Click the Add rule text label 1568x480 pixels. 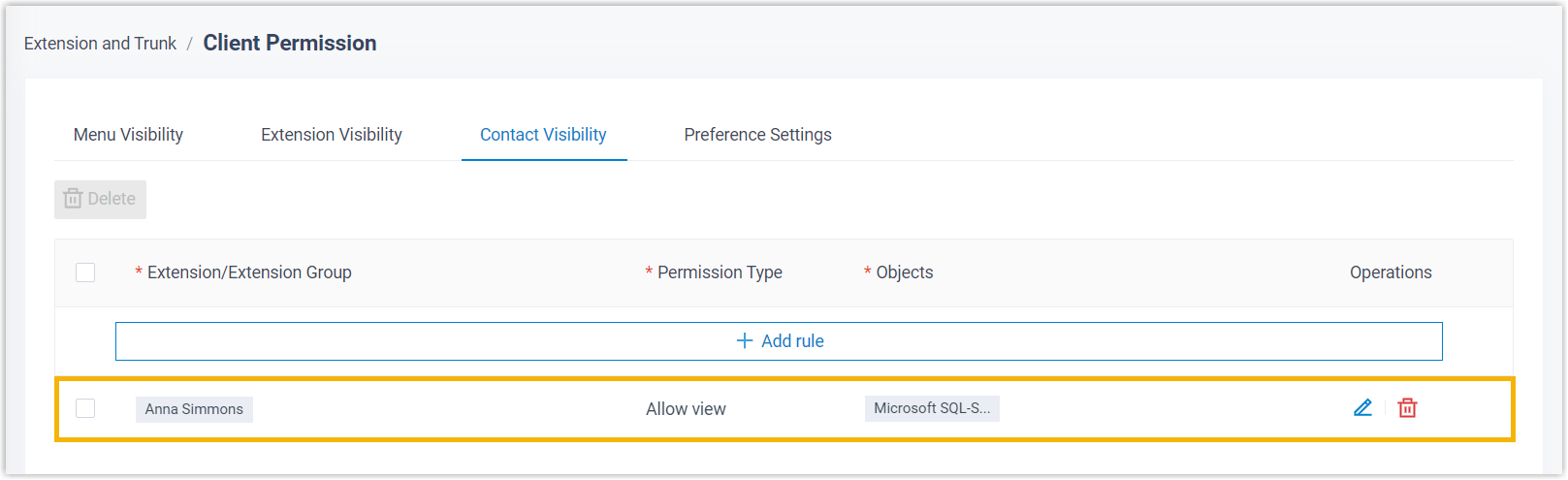[792, 341]
